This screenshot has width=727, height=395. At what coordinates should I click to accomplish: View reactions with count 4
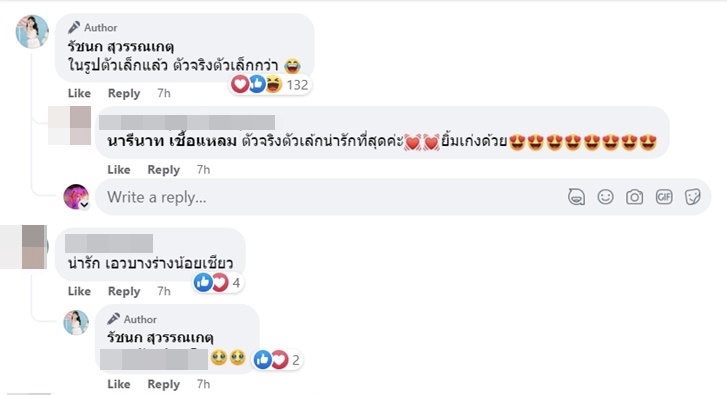218,282
